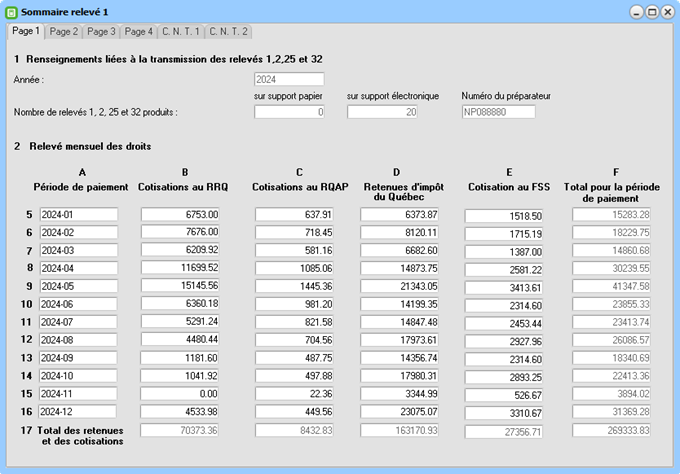The height and width of the screenshot is (474, 680).
Task: Edit the period field 2024-02
Action: [x=78, y=232]
